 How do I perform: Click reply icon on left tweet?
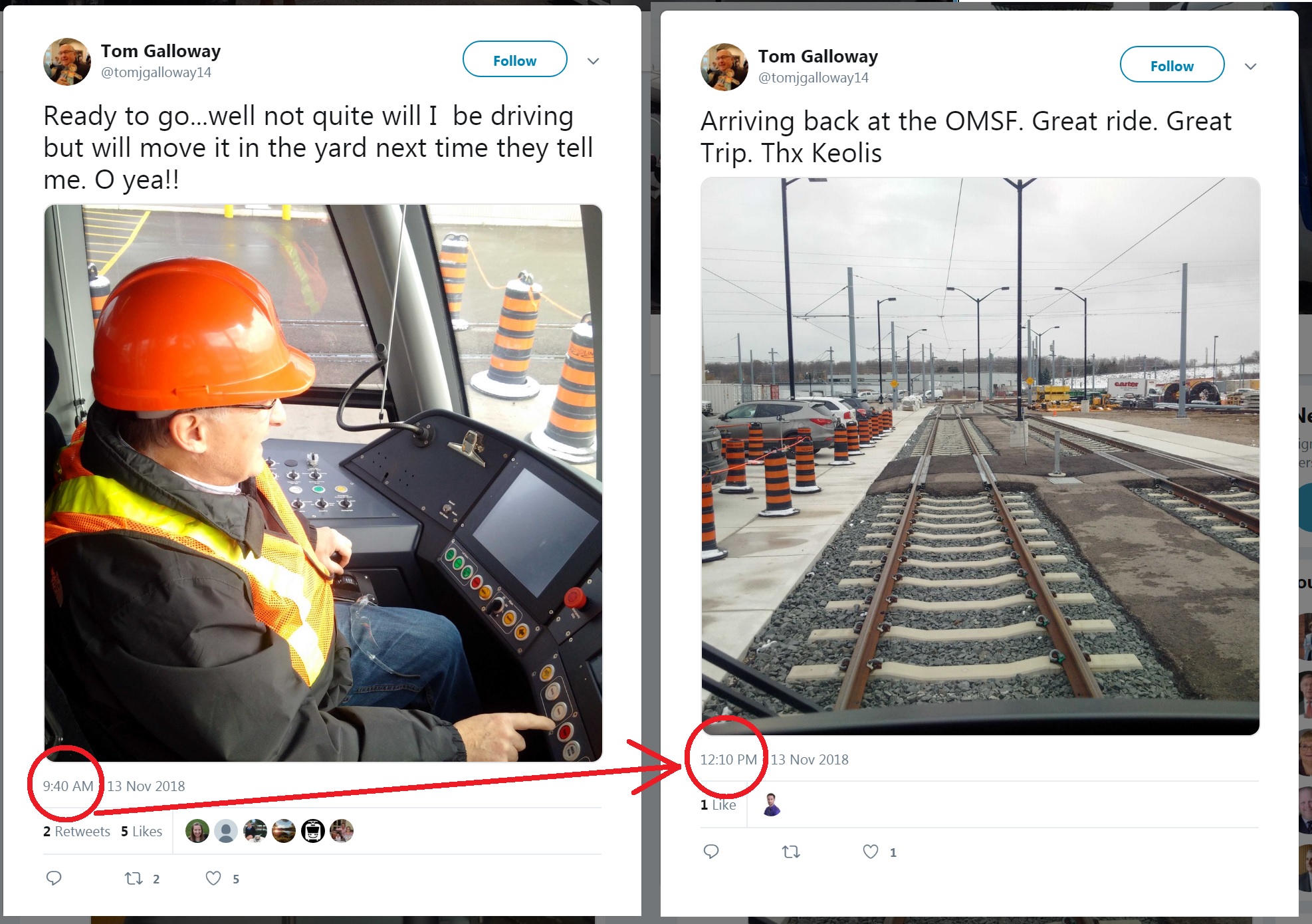54,878
